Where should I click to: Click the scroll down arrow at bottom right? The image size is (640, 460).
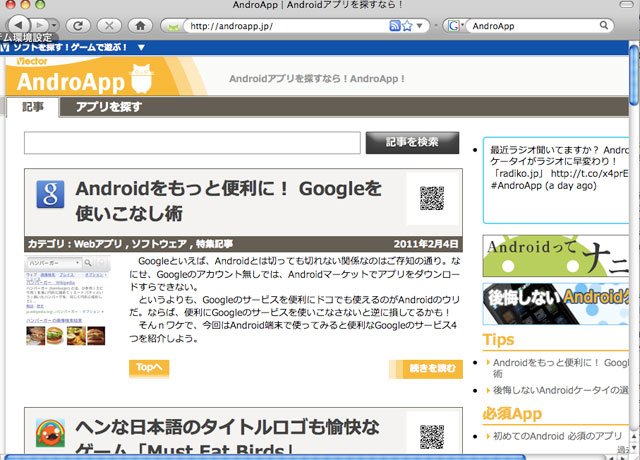(634, 449)
